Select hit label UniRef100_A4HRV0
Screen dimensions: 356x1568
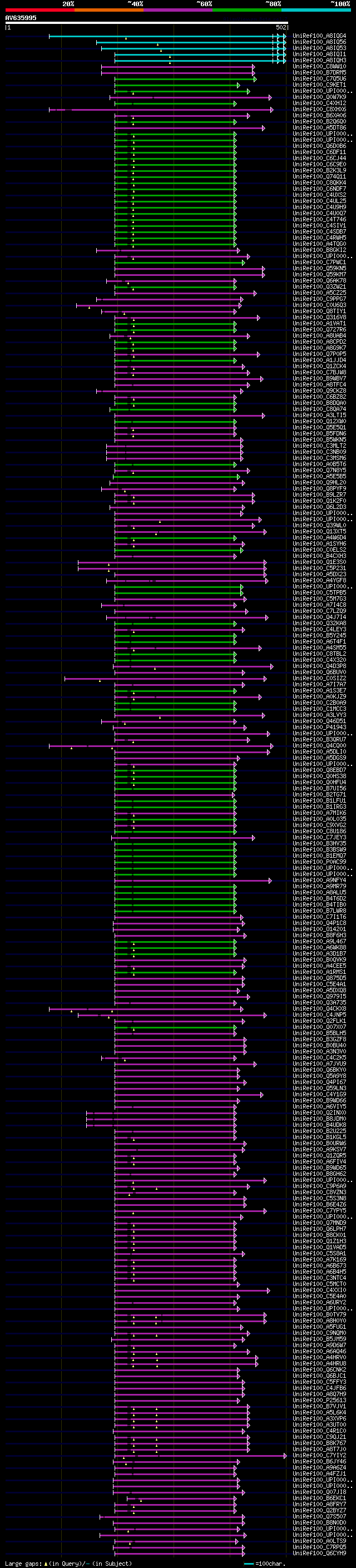tap(319, 1357)
